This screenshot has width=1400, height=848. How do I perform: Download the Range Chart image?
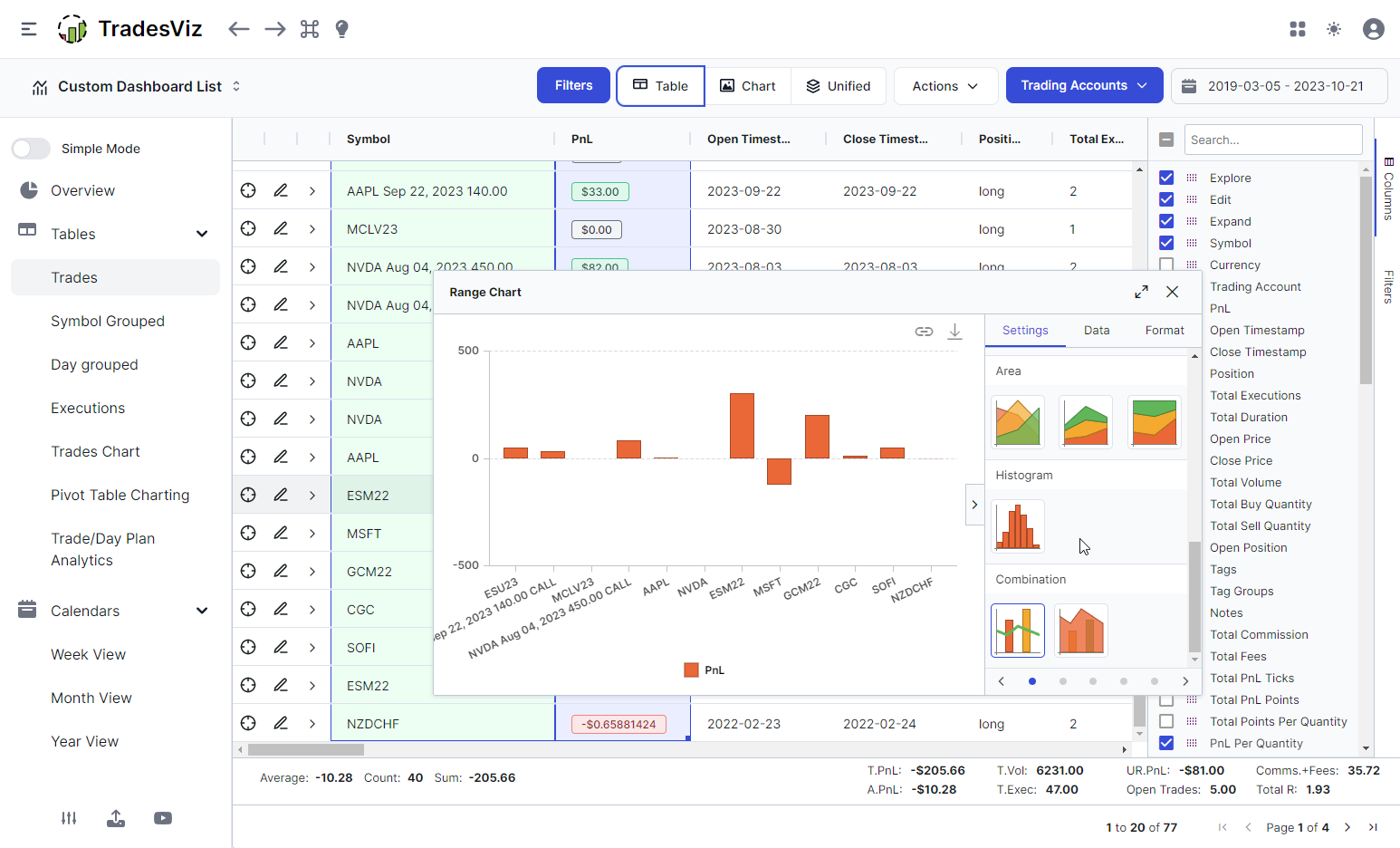pyautogui.click(x=954, y=332)
